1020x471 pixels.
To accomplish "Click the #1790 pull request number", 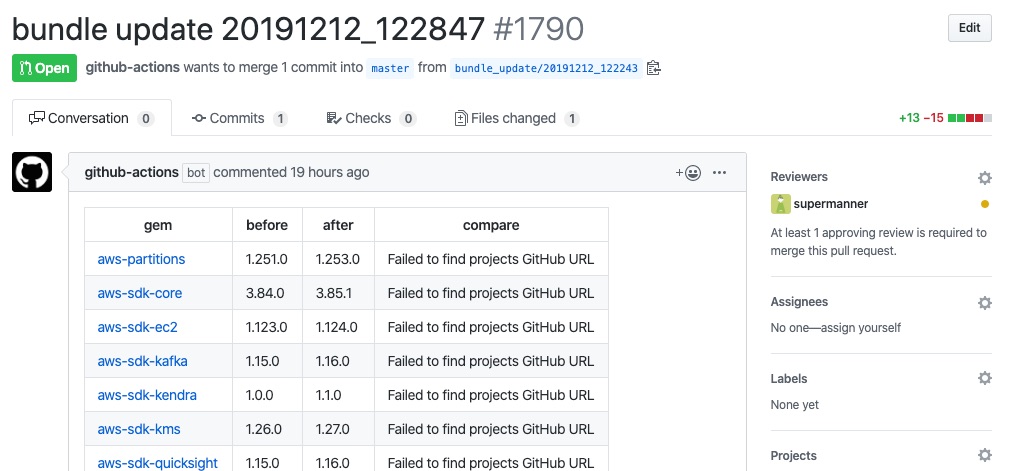I will coord(539,29).
